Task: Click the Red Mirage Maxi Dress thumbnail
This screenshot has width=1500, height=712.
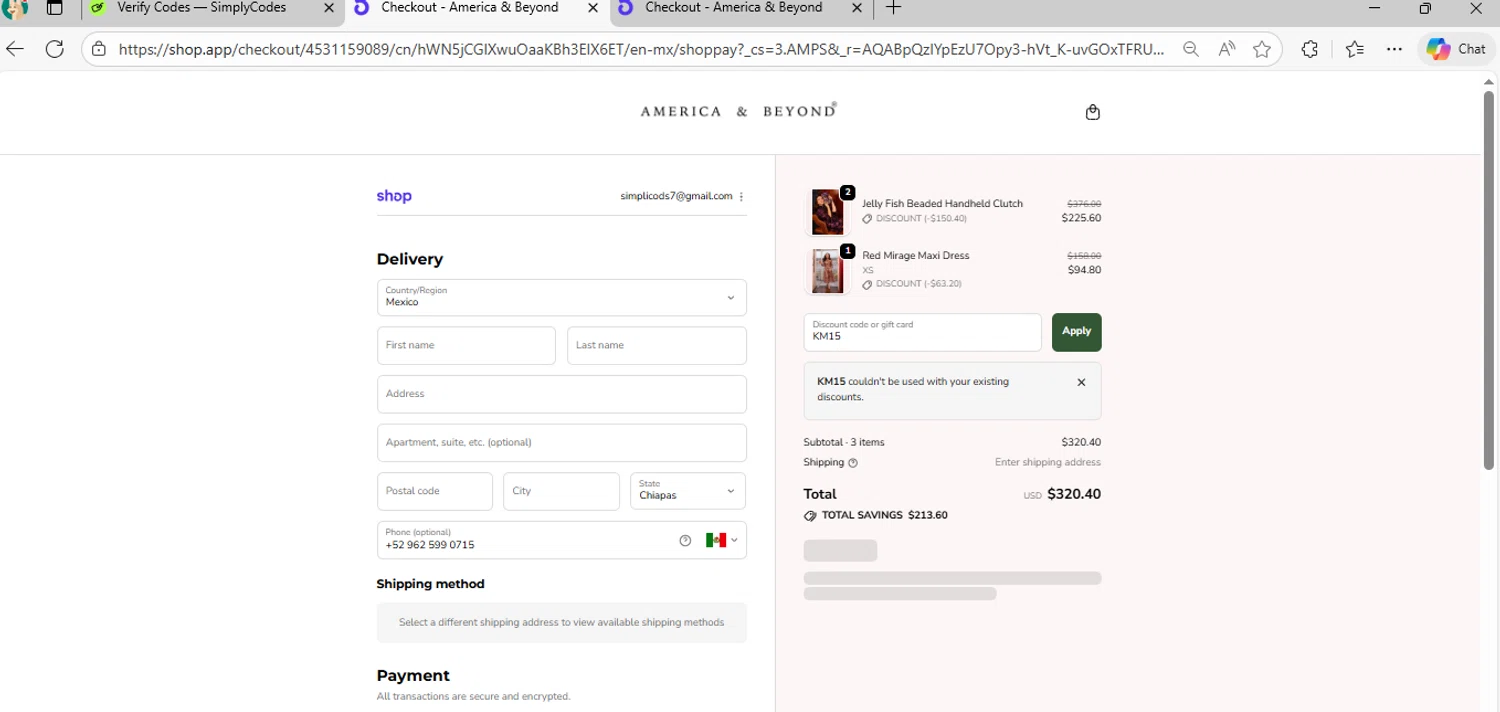Action: click(x=827, y=271)
